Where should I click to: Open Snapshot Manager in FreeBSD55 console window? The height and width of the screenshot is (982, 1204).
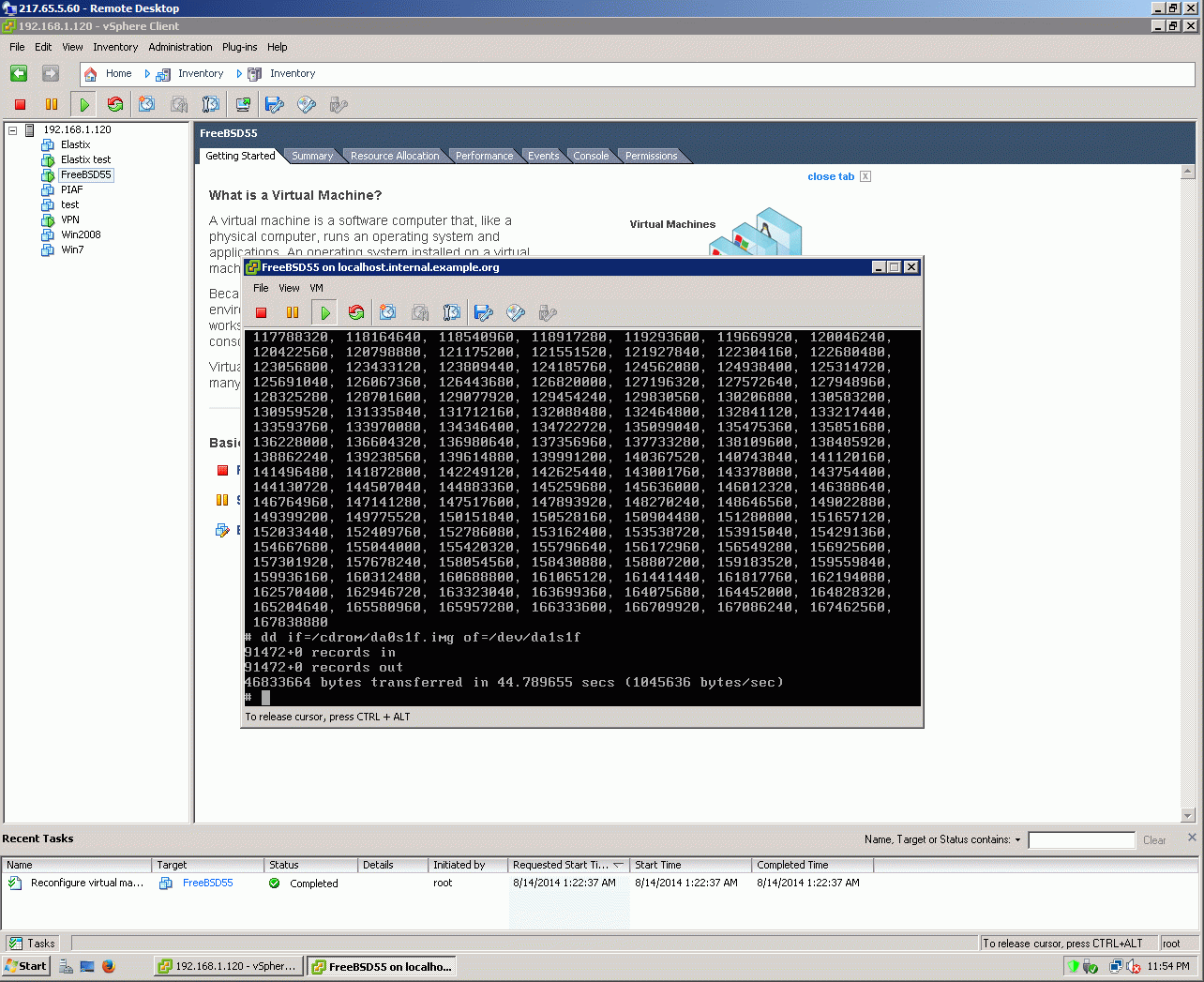pyautogui.click(x=452, y=312)
